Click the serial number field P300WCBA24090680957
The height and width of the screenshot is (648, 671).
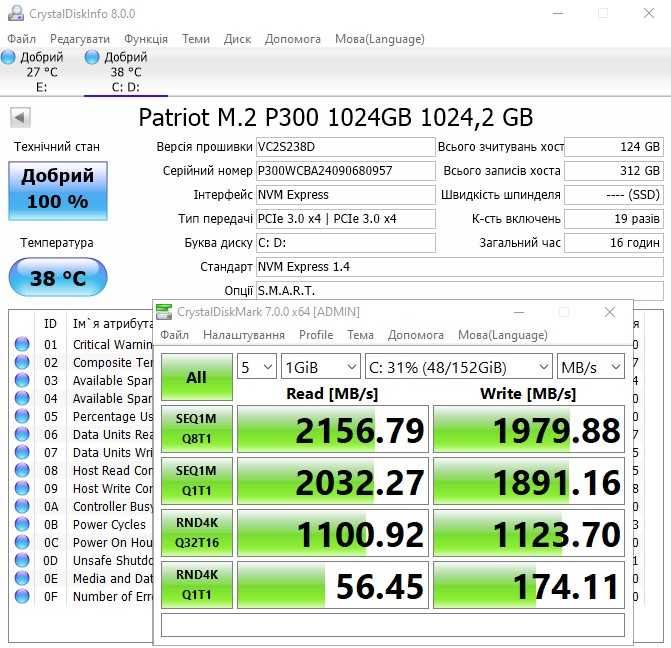pos(345,171)
